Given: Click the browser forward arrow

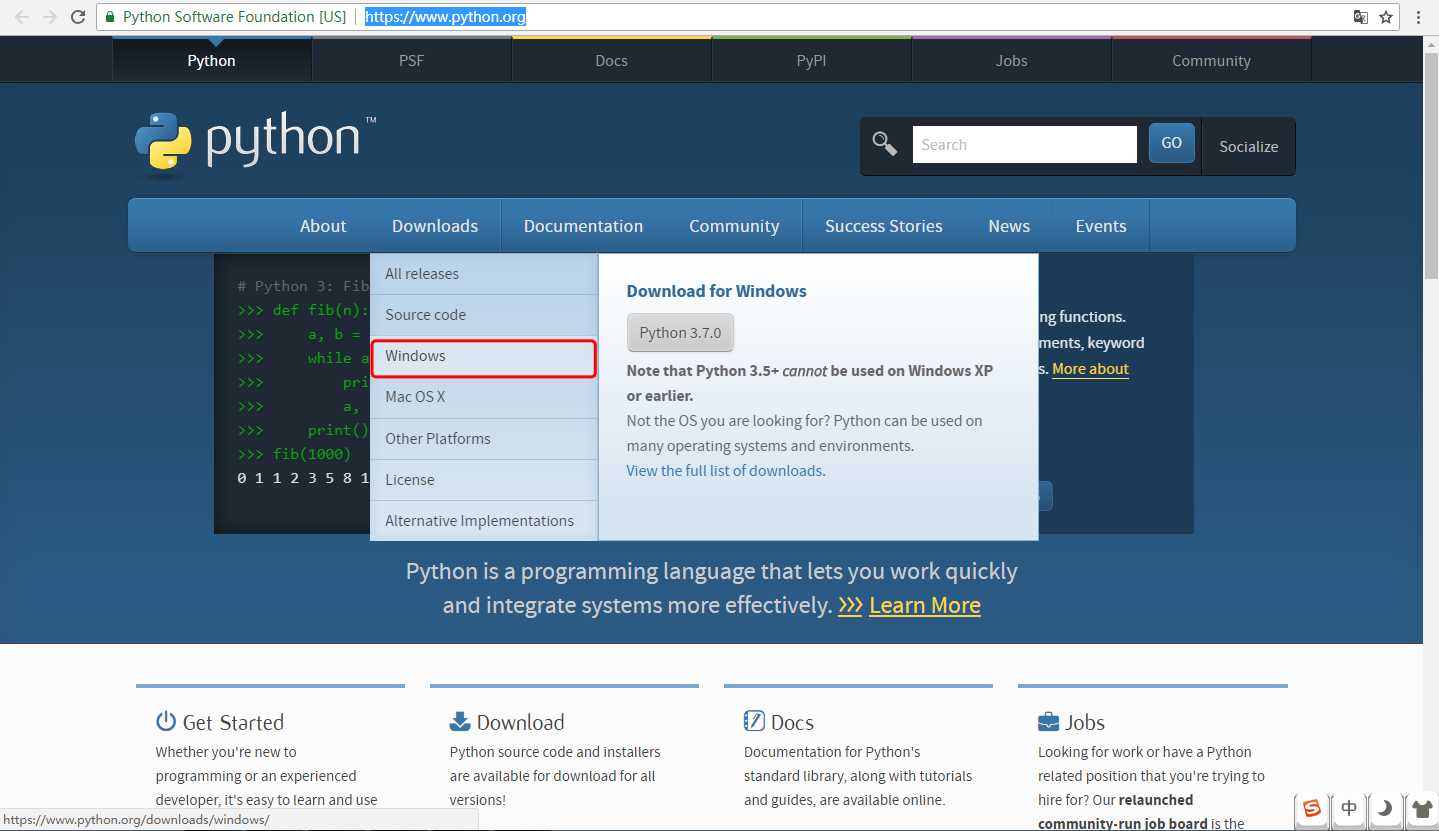Looking at the screenshot, I should click(50, 17).
